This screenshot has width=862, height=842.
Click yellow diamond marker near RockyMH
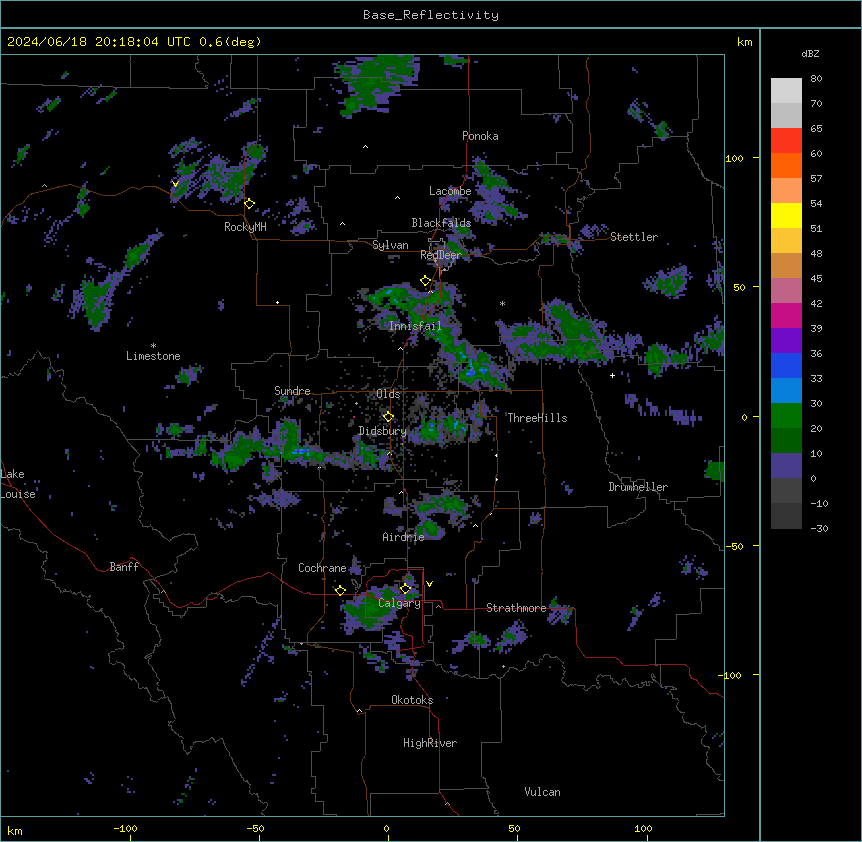[x=249, y=203]
